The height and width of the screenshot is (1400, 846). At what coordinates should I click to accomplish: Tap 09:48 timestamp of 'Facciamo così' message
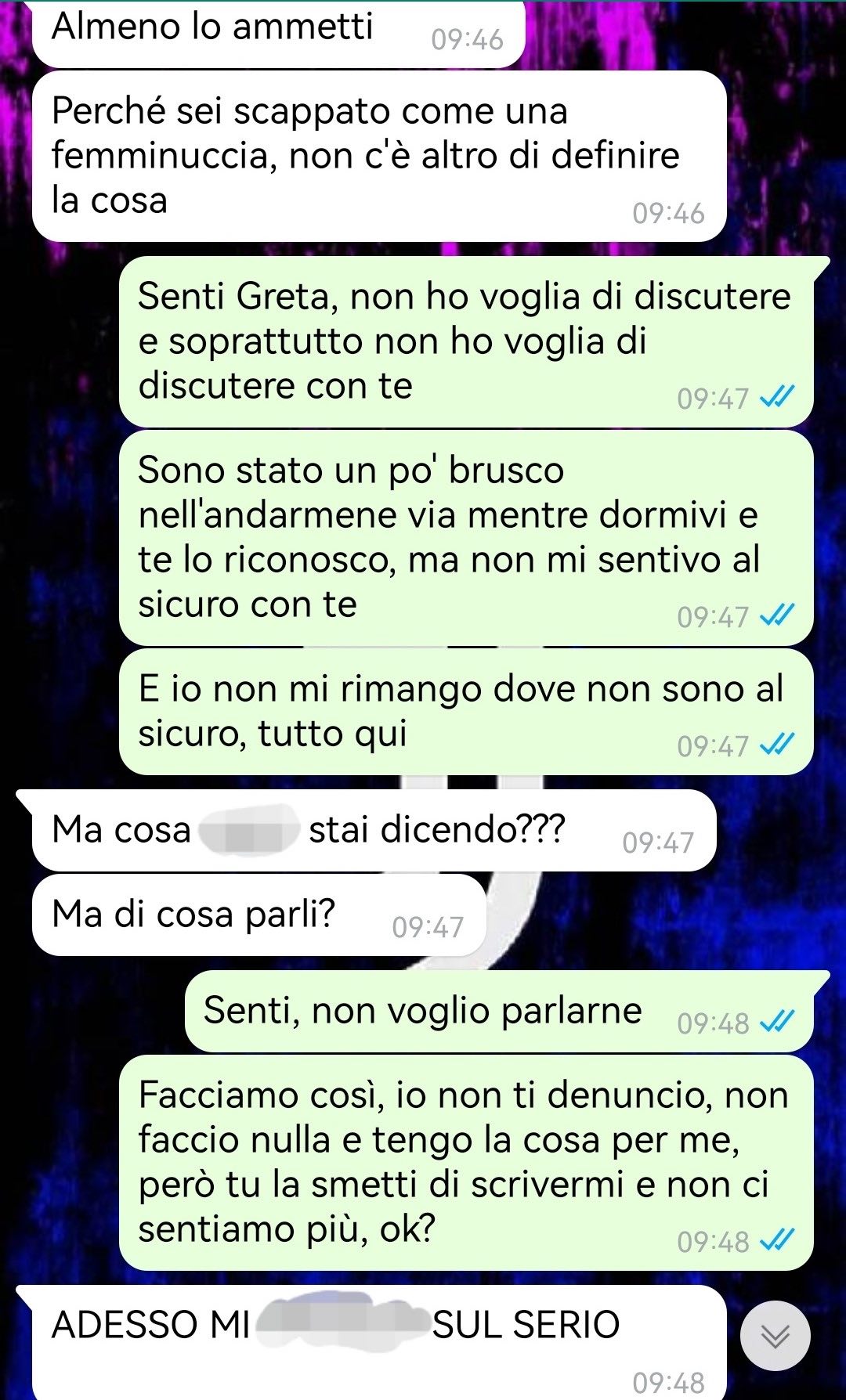click(713, 1241)
